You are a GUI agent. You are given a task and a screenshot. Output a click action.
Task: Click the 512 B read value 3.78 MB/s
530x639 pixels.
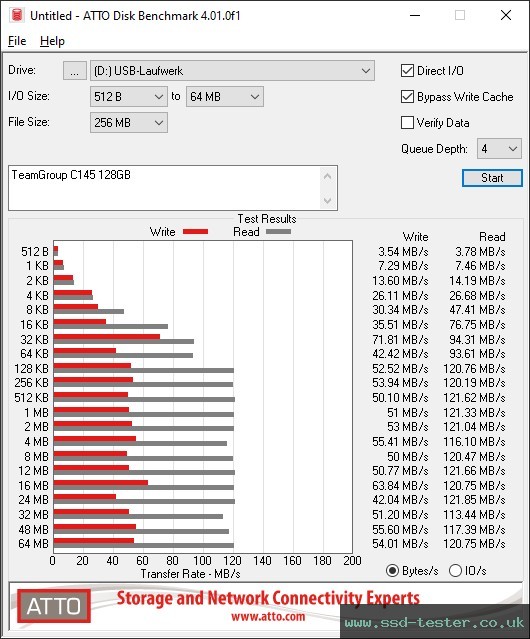[480, 251]
